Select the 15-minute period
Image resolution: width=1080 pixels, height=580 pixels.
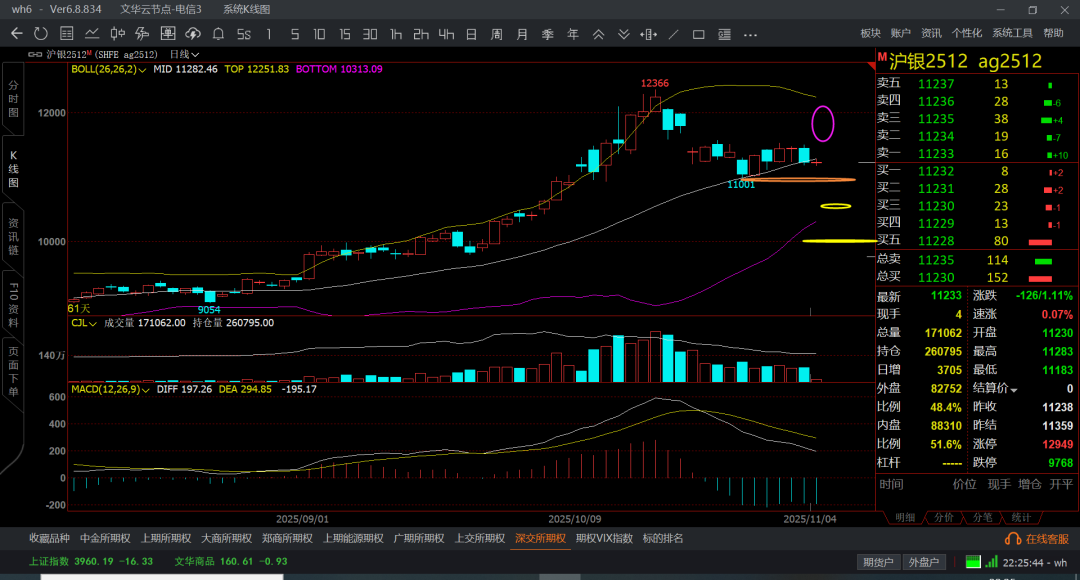coord(344,34)
